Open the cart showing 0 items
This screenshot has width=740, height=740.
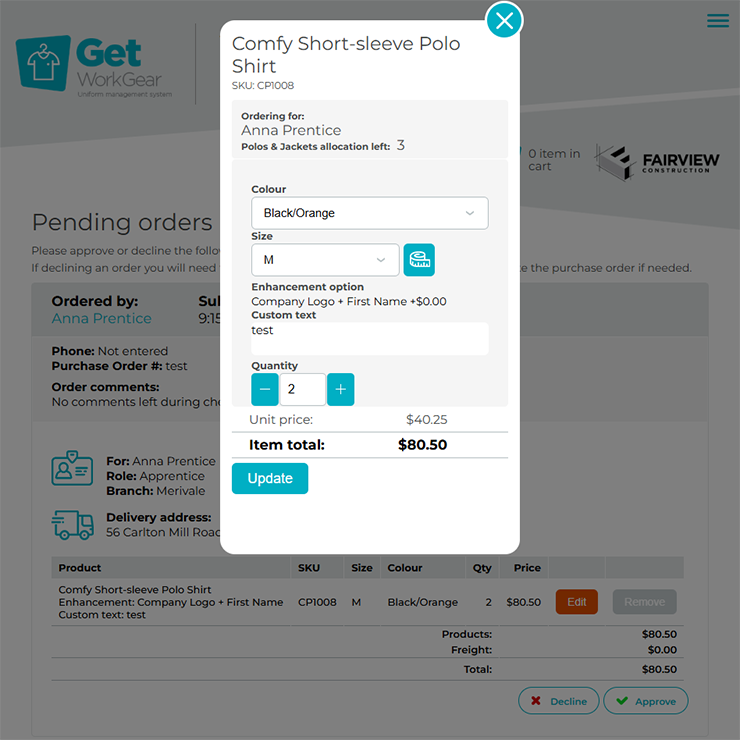tap(553, 160)
